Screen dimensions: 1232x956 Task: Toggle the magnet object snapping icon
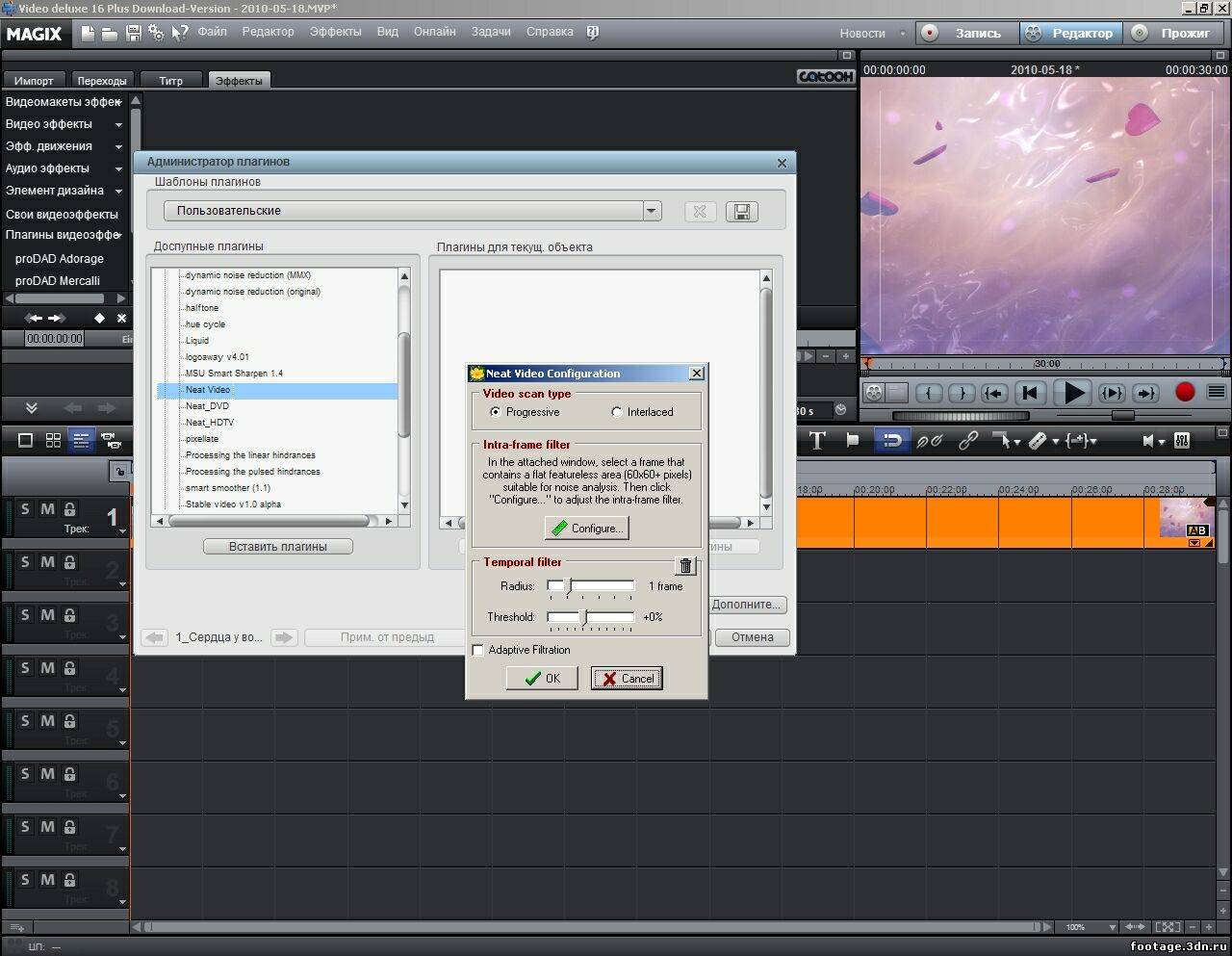(892, 440)
